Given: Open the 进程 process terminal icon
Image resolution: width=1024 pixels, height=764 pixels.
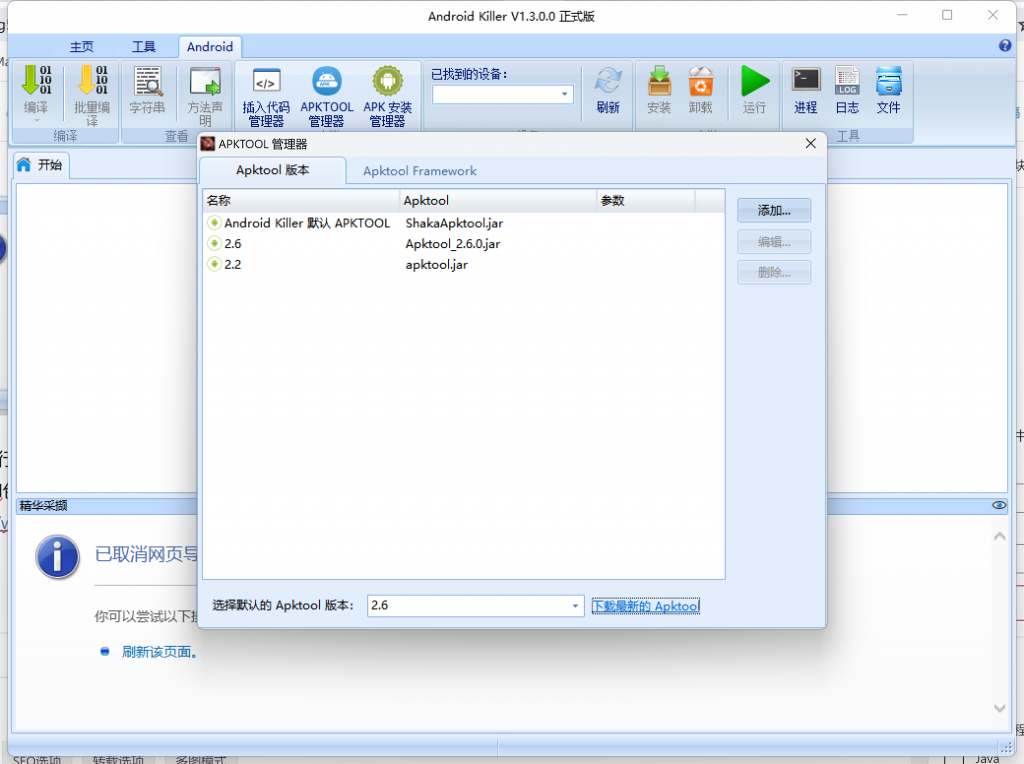Looking at the screenshot, I should [x=805, y=90].
